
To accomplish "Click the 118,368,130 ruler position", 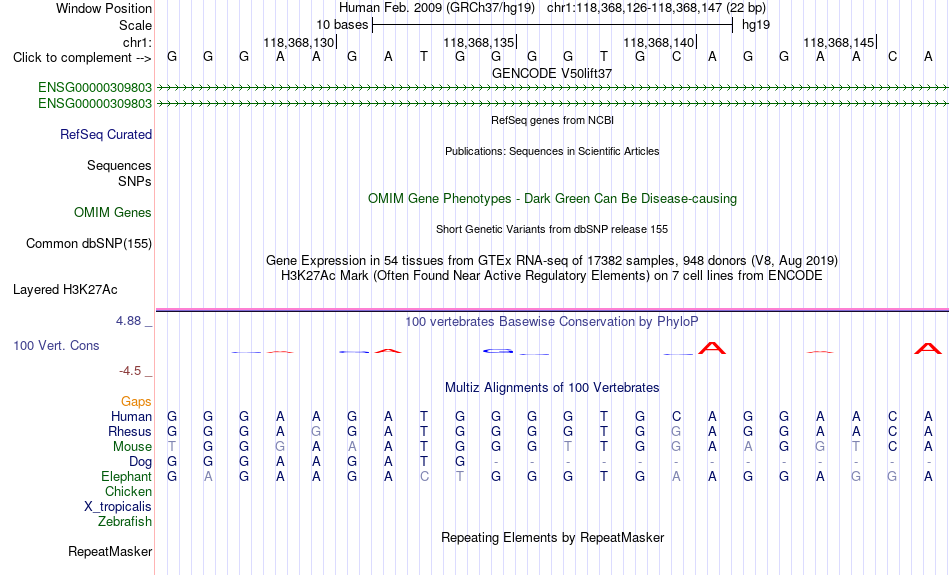I will (299, 42).
